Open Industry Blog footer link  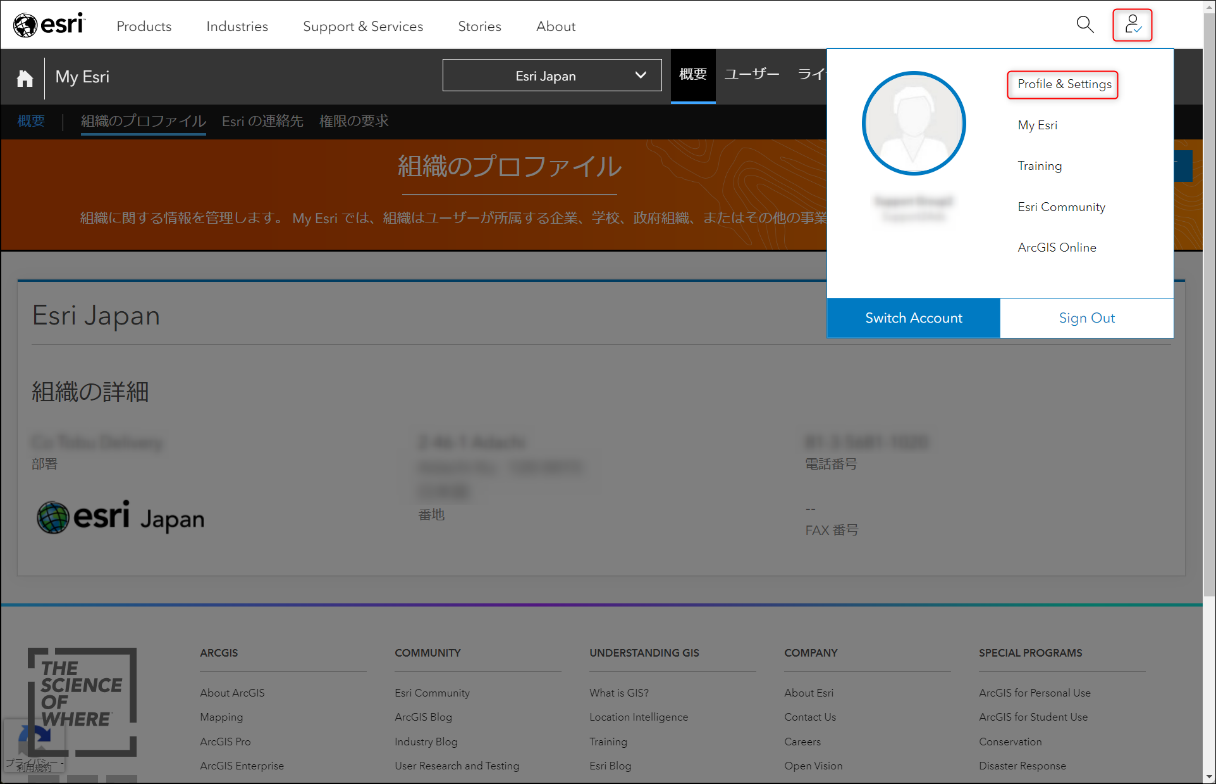pyautogui.click(x=426, y=742)
